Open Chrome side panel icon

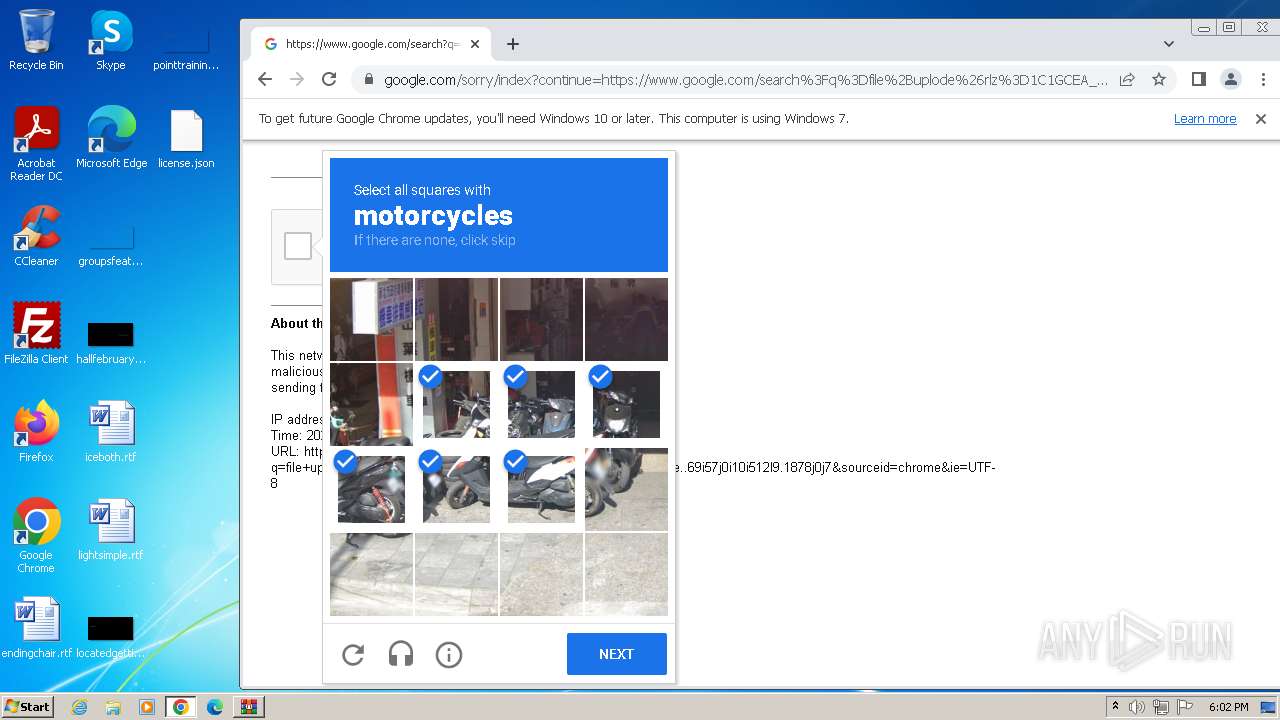pyautogui.click(x=1199, y=79)
